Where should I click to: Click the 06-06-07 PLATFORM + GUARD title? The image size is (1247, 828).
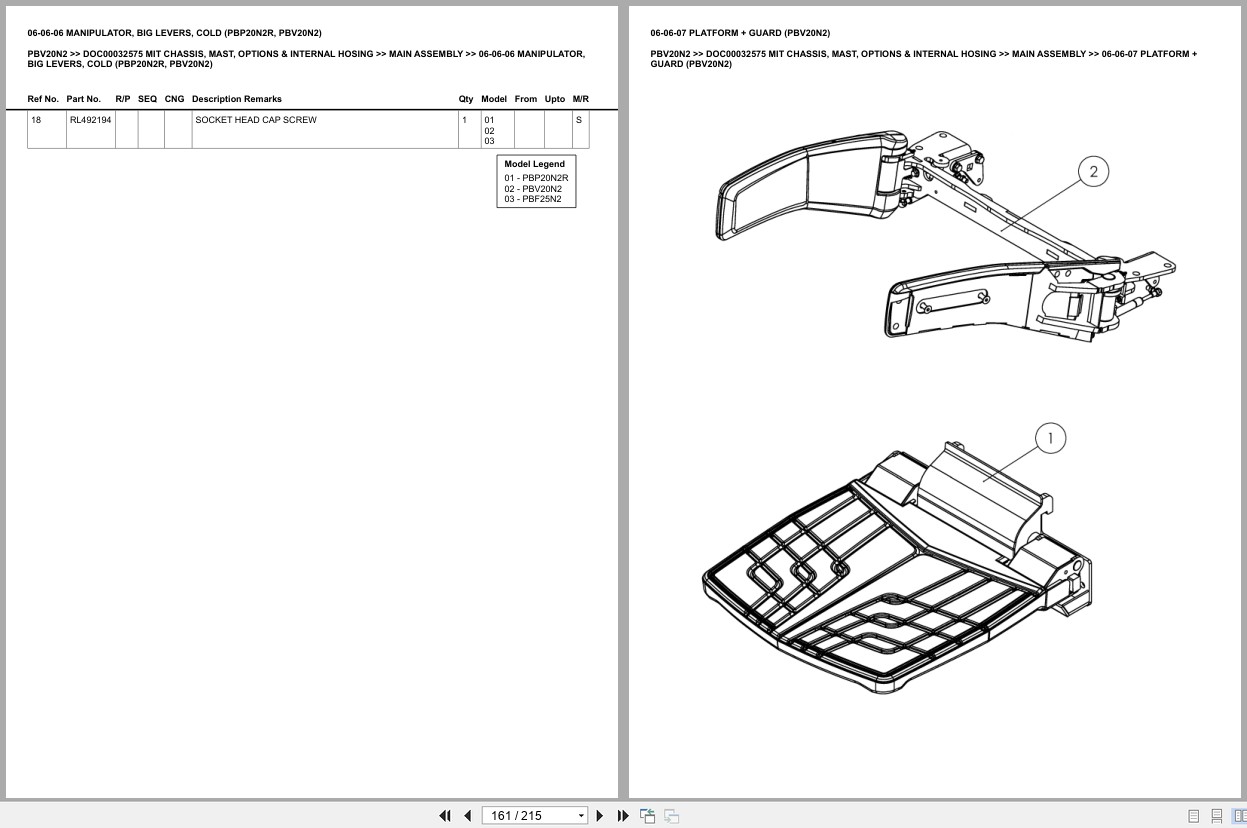tap(740, 33)
